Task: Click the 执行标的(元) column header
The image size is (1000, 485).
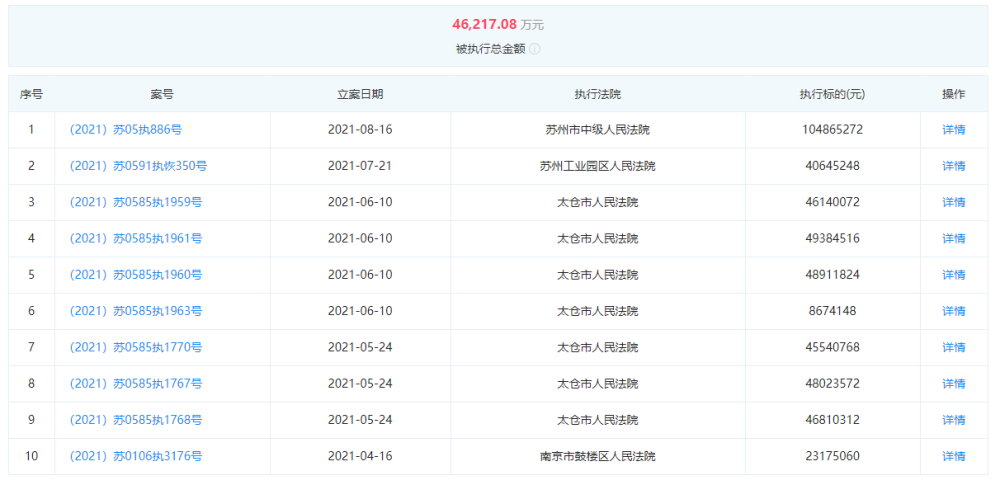Action: coord(832,94)
